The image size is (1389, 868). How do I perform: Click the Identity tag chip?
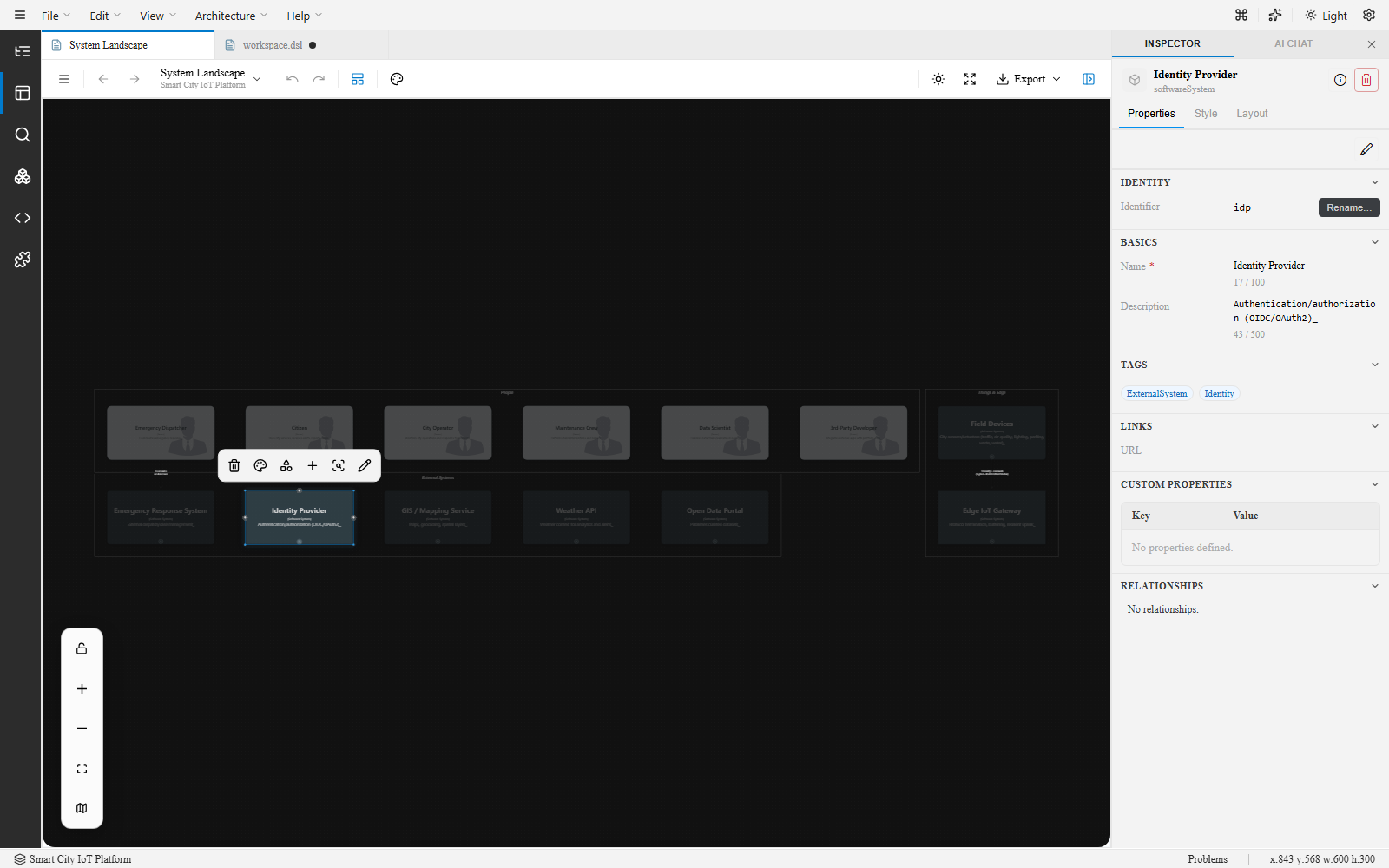(1219, 394)
